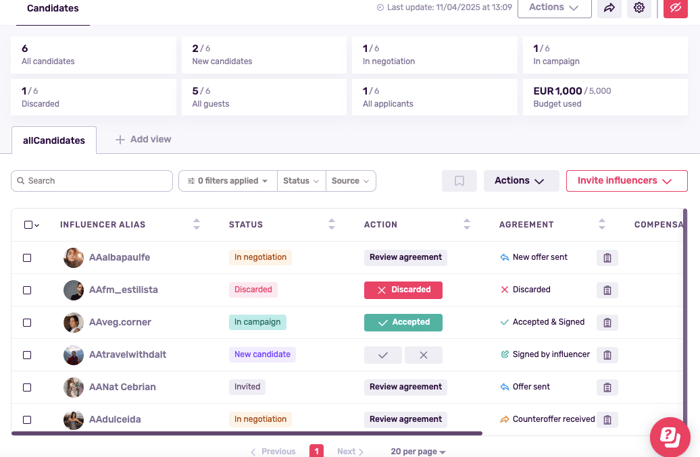This screenshot has height=457, width=700.
Task: Open settings gear icon in header
Action: (x=639, y=8)
